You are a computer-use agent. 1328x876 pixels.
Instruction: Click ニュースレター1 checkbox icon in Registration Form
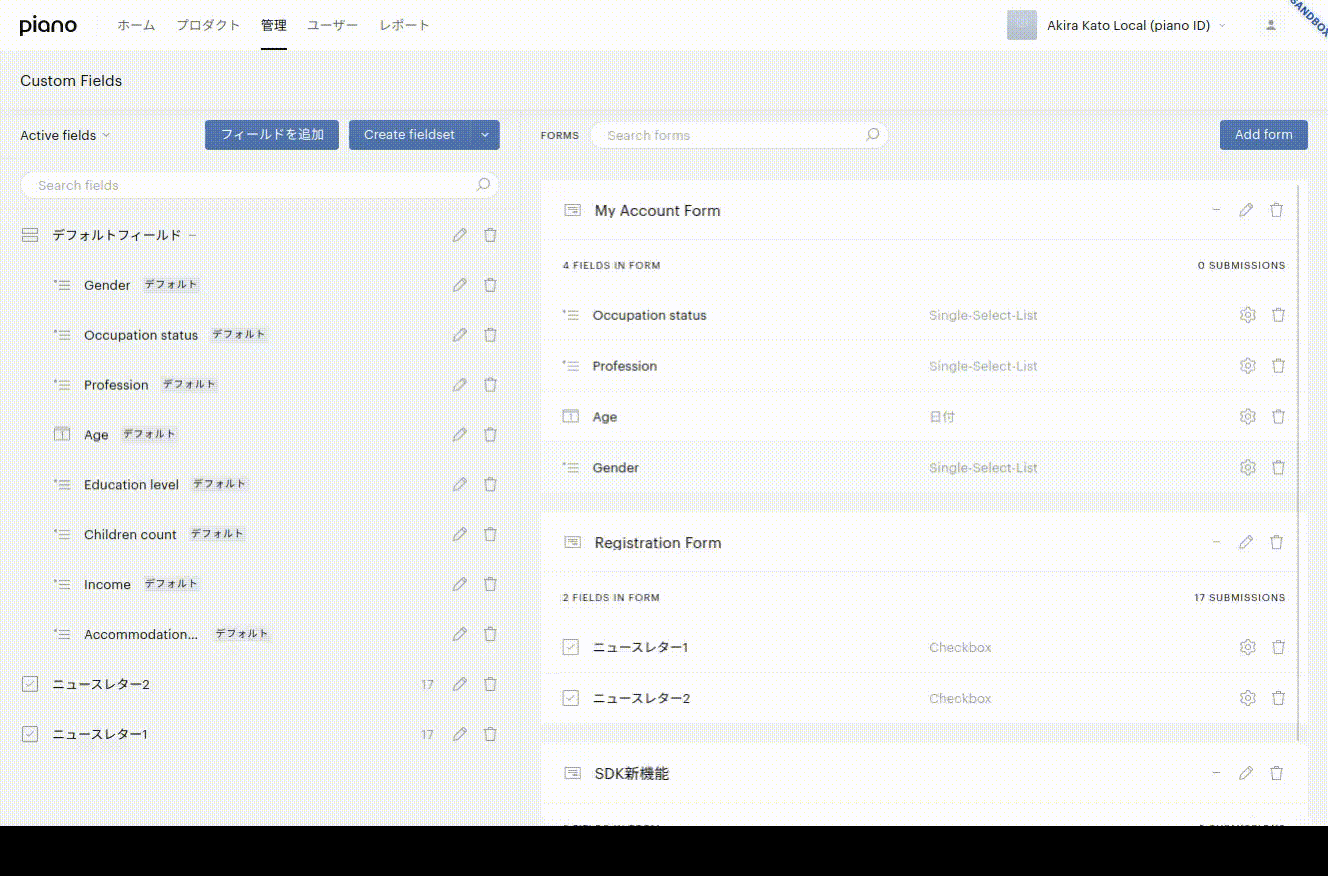tap(571, 647)
